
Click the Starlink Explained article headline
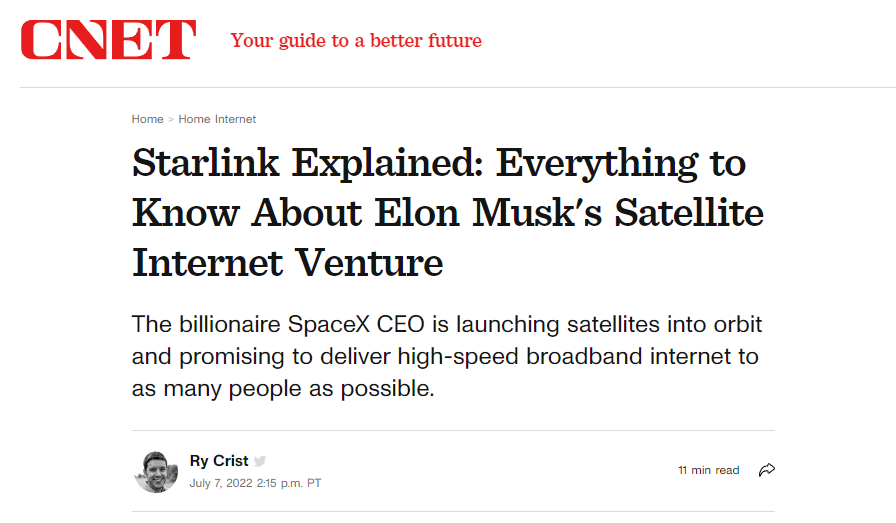pos(447,213)
